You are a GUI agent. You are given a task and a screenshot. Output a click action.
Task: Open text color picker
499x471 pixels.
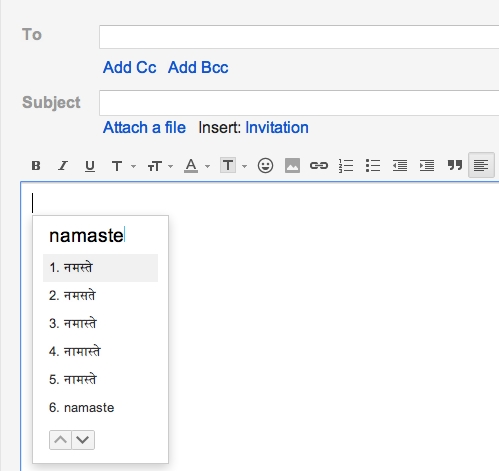click(x=197, y=166)
